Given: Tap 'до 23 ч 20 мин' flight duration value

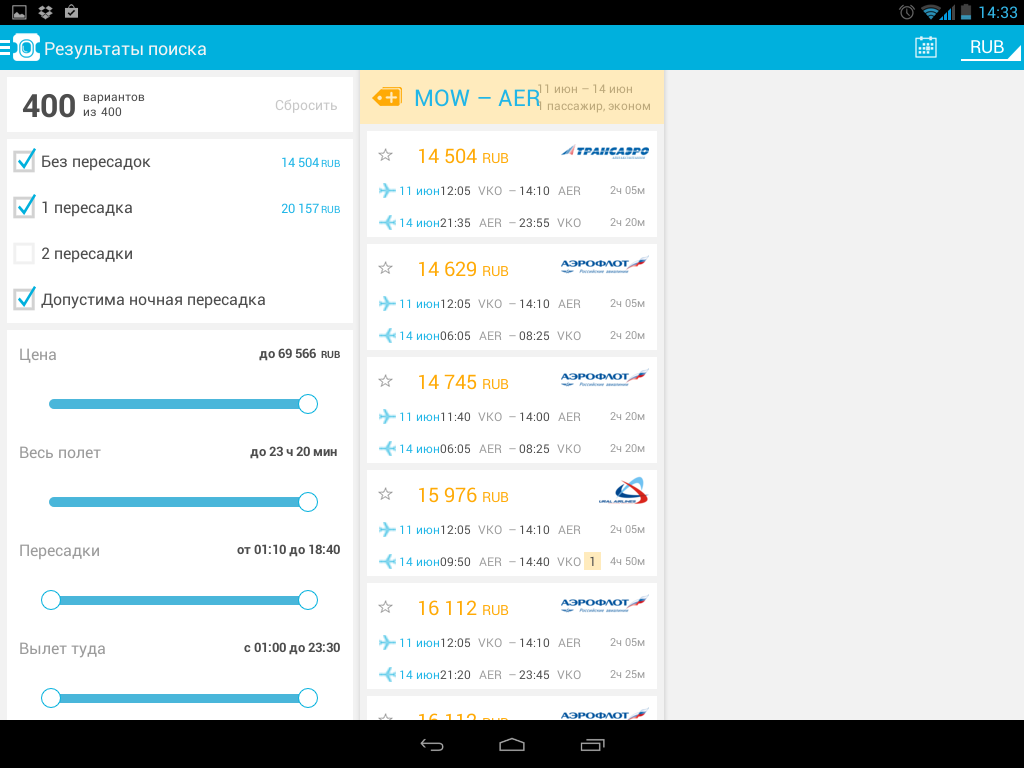Looking at the screenshot, I should [x=294, y=452].
